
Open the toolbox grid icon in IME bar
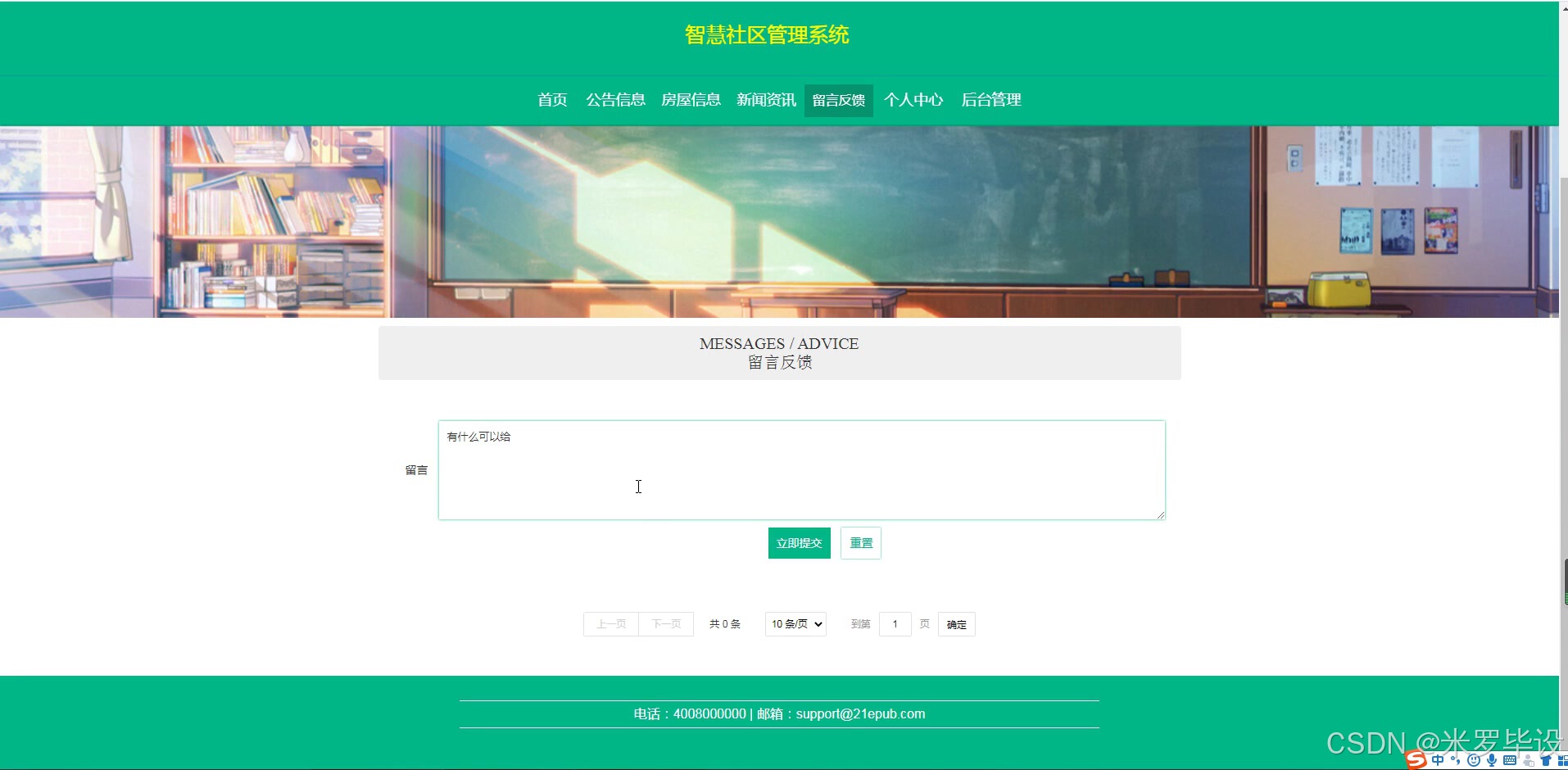click(1562, 760)
